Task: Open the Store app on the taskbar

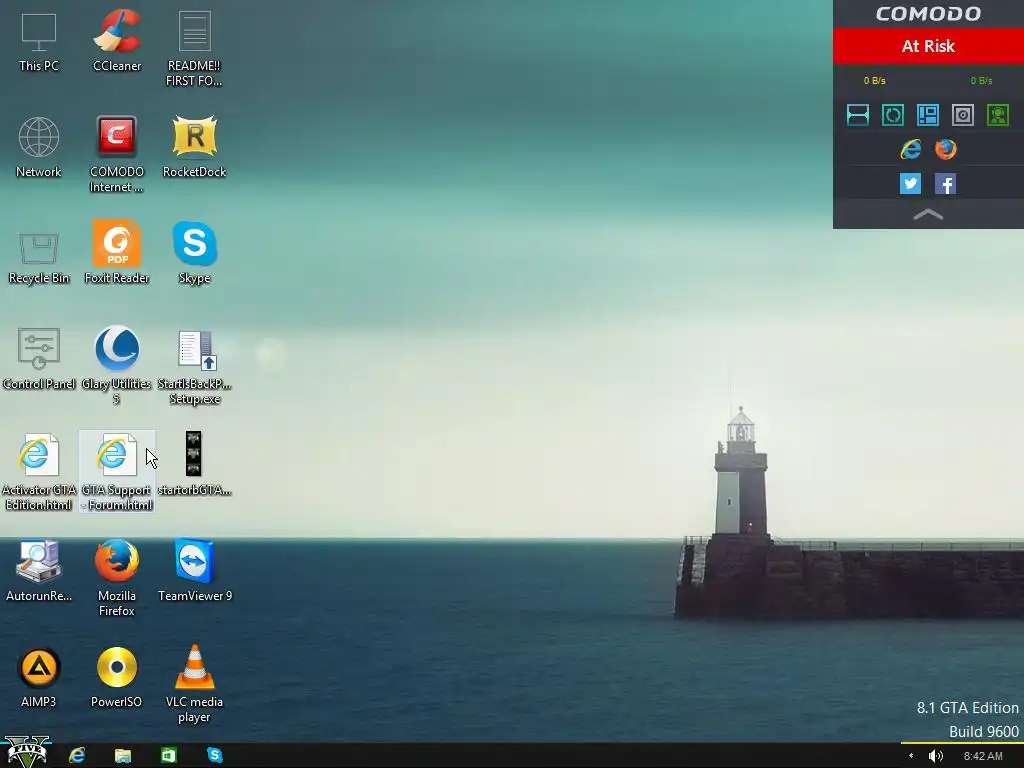Action: pos(168,756)
